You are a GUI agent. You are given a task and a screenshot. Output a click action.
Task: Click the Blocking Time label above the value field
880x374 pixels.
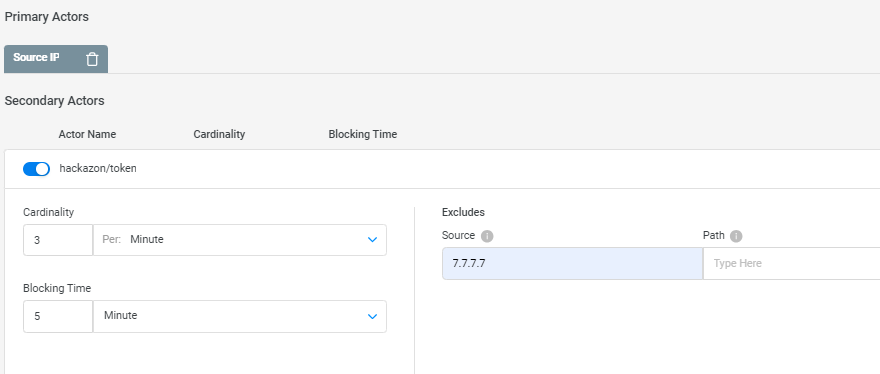click(x=57, y=288)
